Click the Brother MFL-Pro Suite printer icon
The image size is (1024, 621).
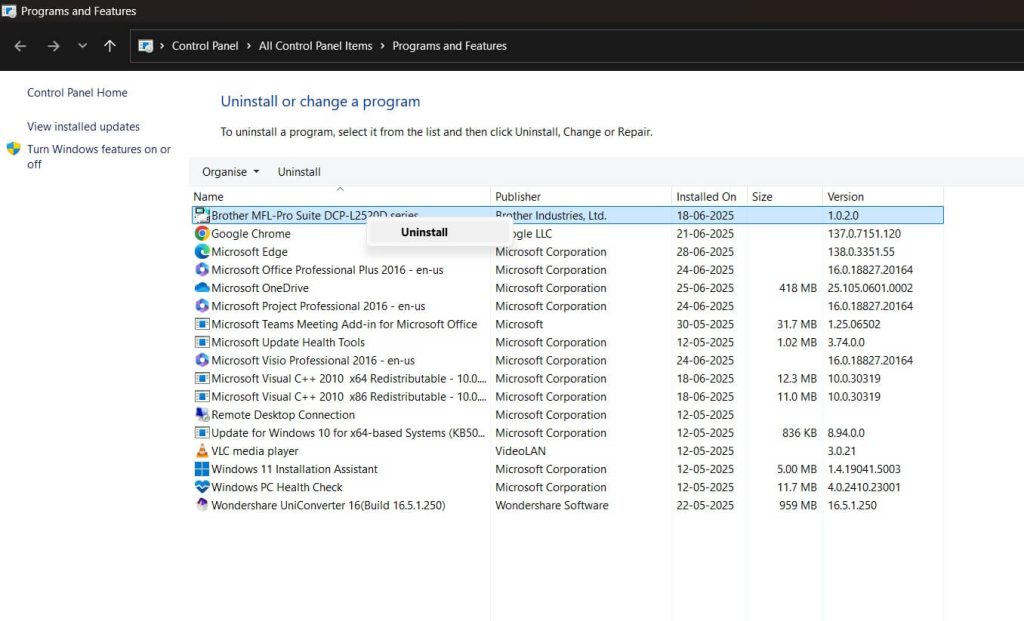[202, 215]
